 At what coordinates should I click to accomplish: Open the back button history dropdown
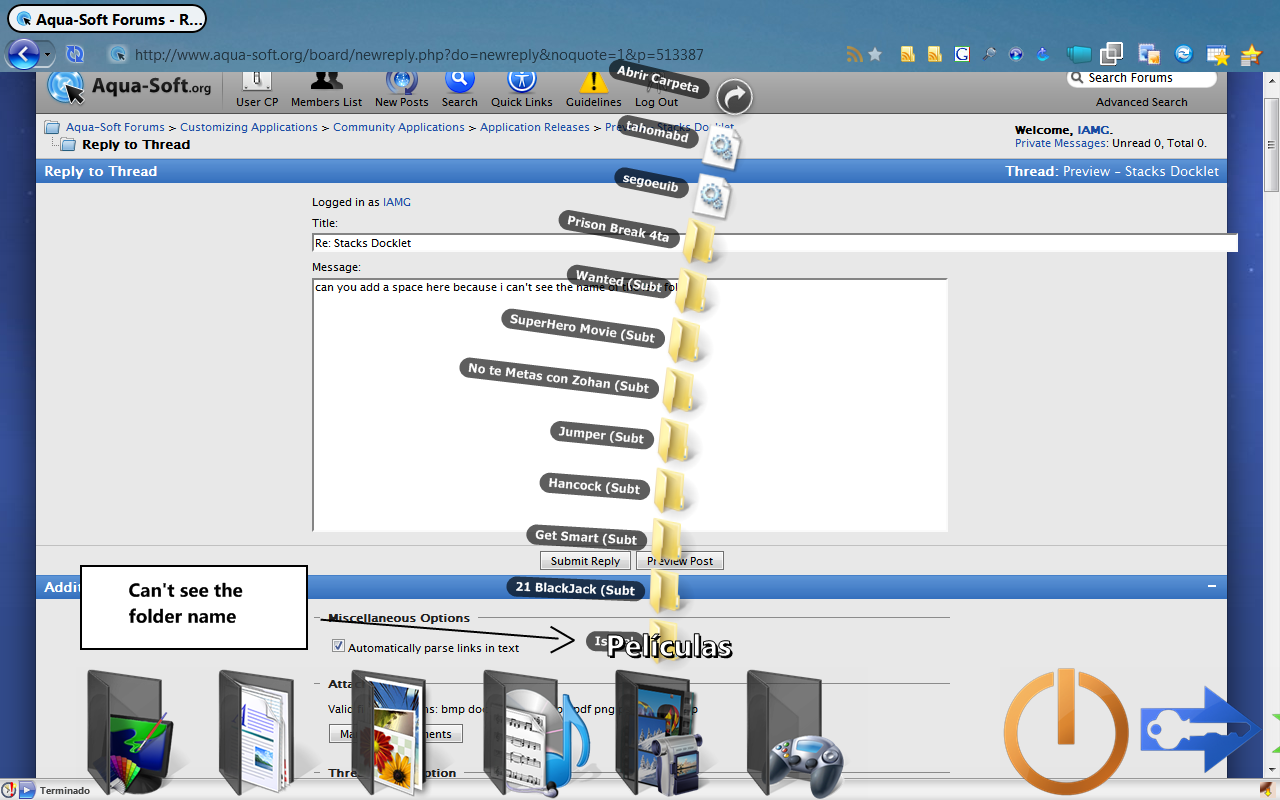point(48,54)
